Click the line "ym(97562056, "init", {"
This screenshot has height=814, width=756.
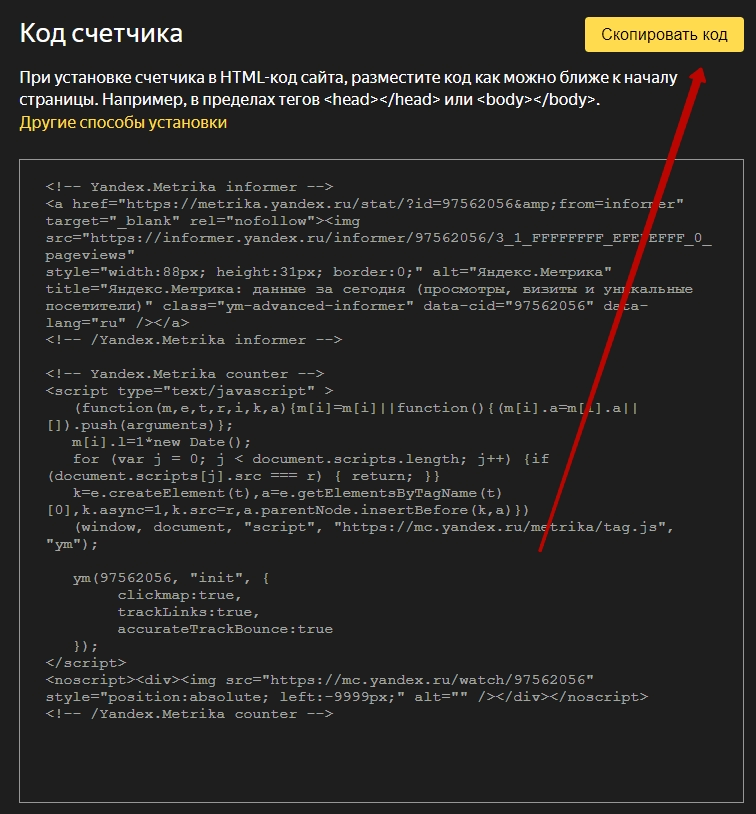pos(171,578)
